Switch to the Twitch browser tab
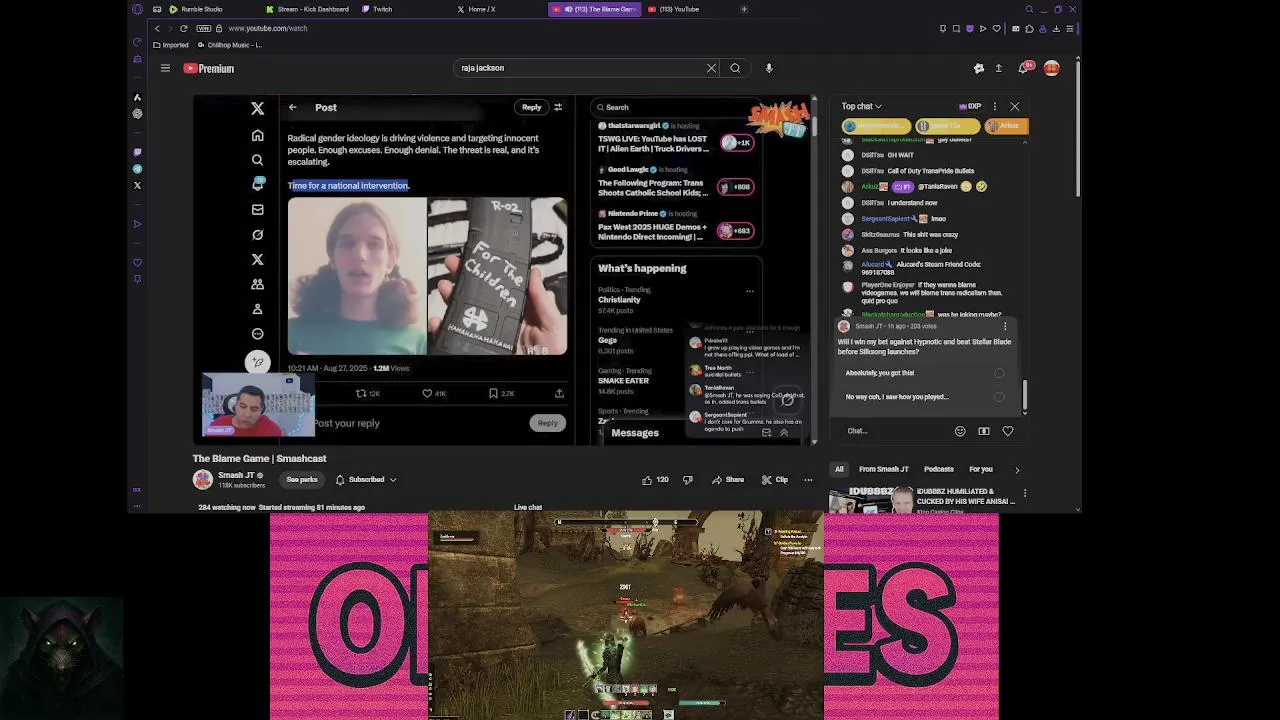1280x720 pixels. pos(377,9)
